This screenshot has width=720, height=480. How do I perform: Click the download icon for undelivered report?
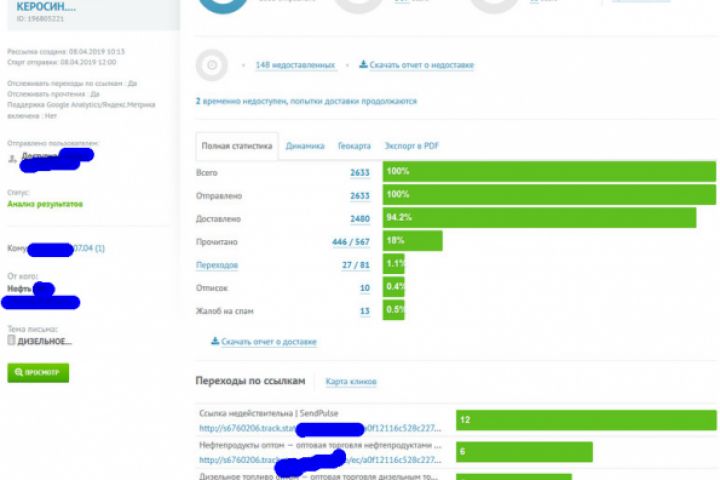tap(363, 64)
